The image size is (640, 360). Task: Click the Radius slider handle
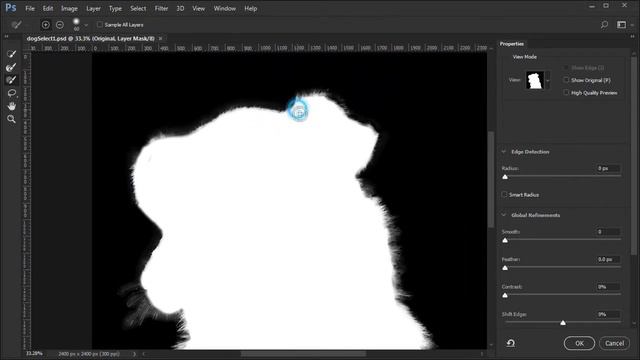505,177
